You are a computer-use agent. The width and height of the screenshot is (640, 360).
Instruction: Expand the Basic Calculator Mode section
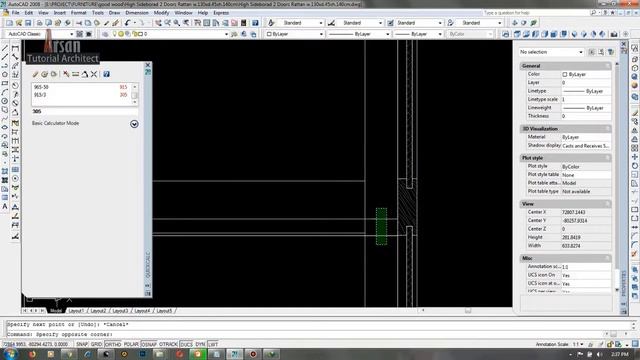point(134,124)
